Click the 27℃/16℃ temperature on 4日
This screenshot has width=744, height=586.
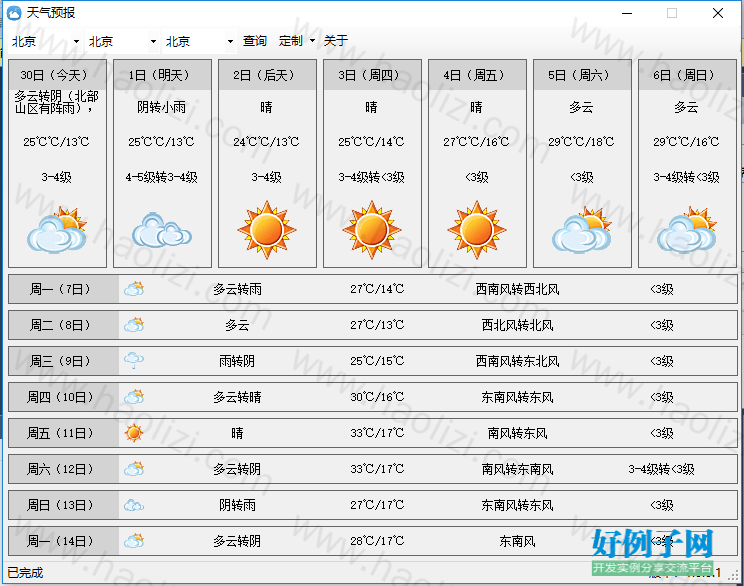(476, 142)
